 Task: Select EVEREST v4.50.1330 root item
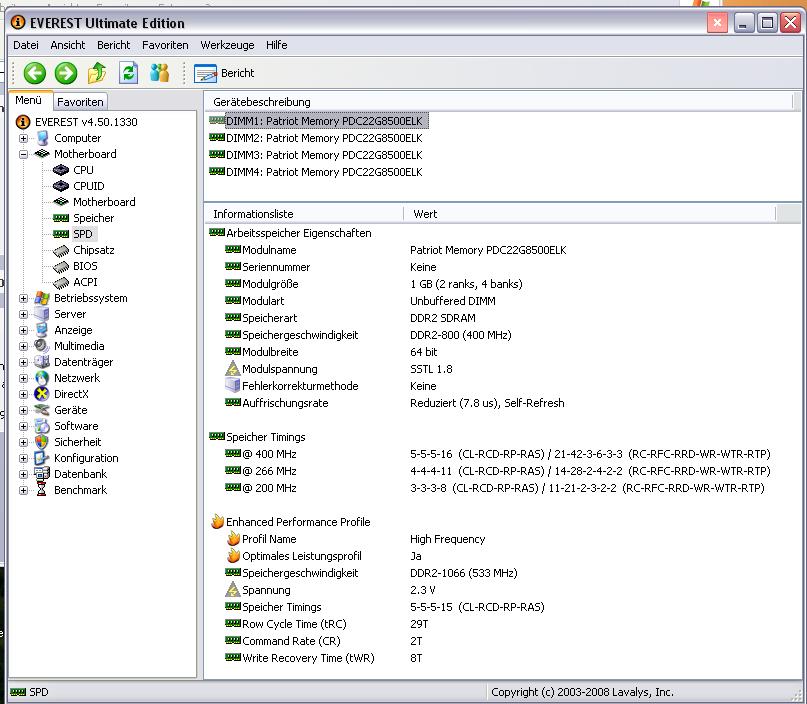(86, 122)
